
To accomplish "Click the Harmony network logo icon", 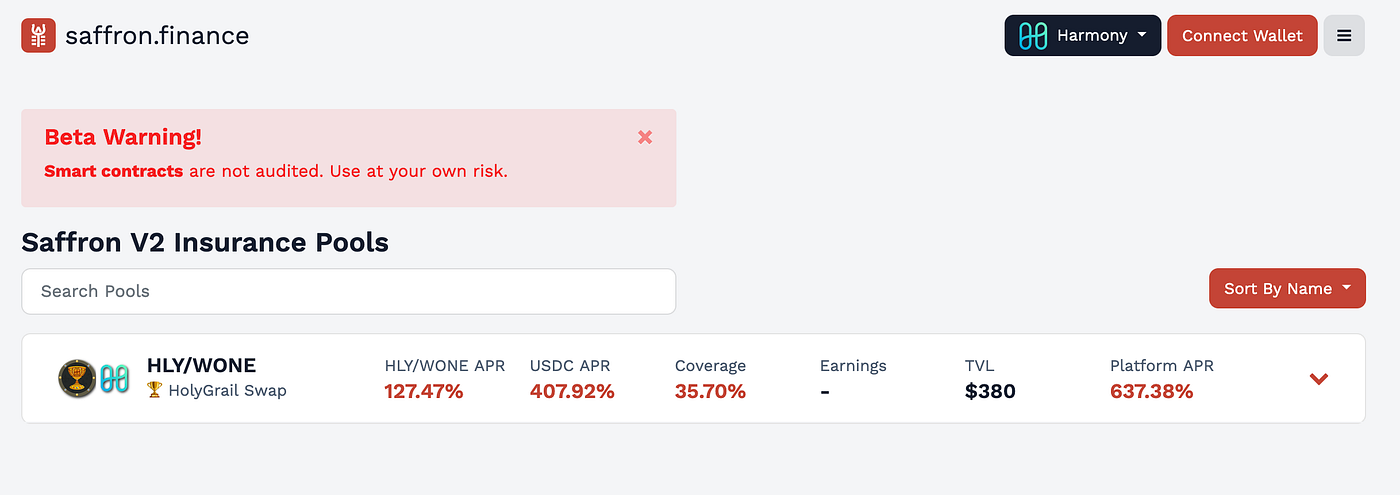I will (x=1032, y=36).
